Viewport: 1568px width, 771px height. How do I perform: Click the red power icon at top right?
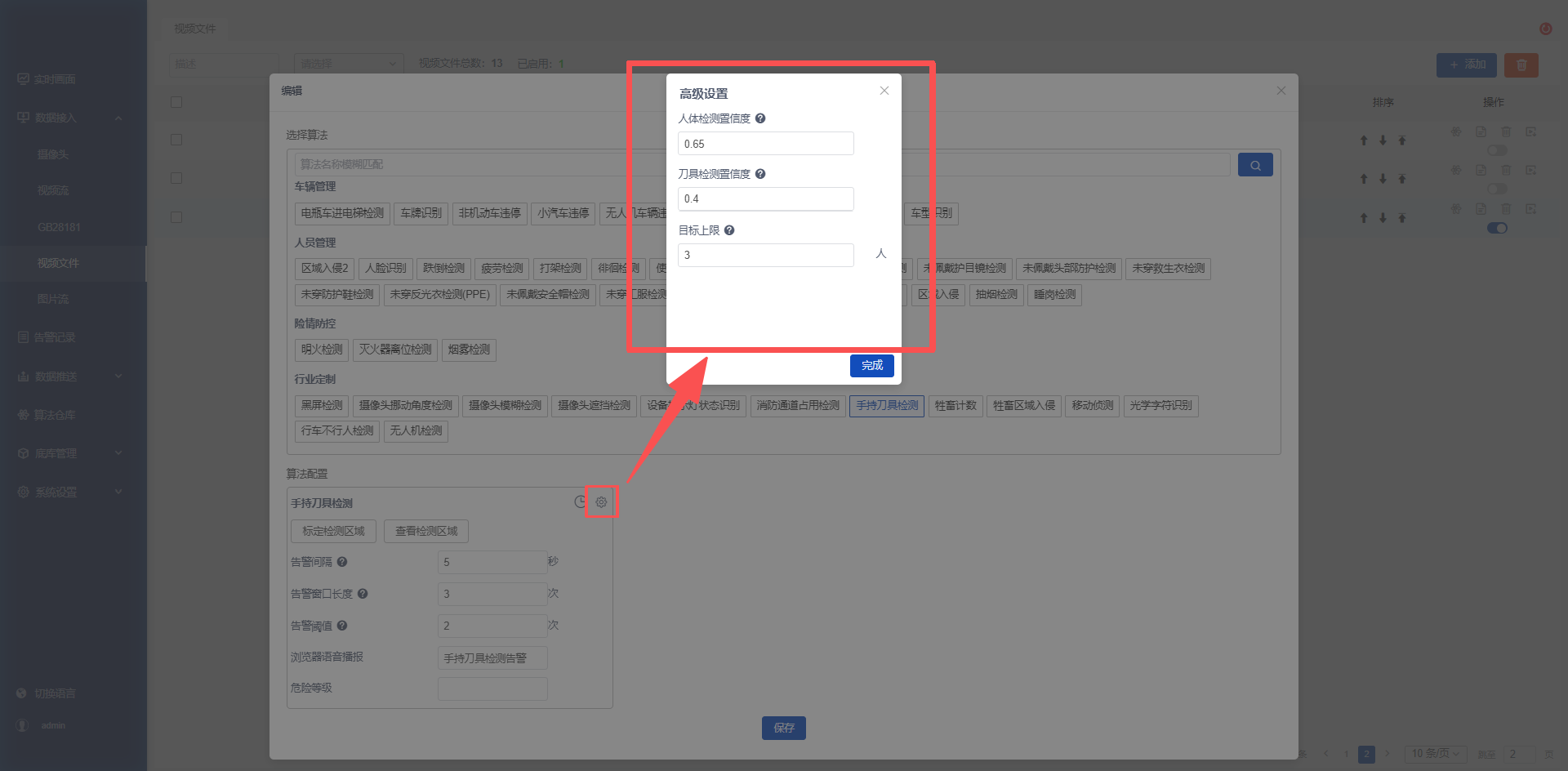click(1546, 29)
